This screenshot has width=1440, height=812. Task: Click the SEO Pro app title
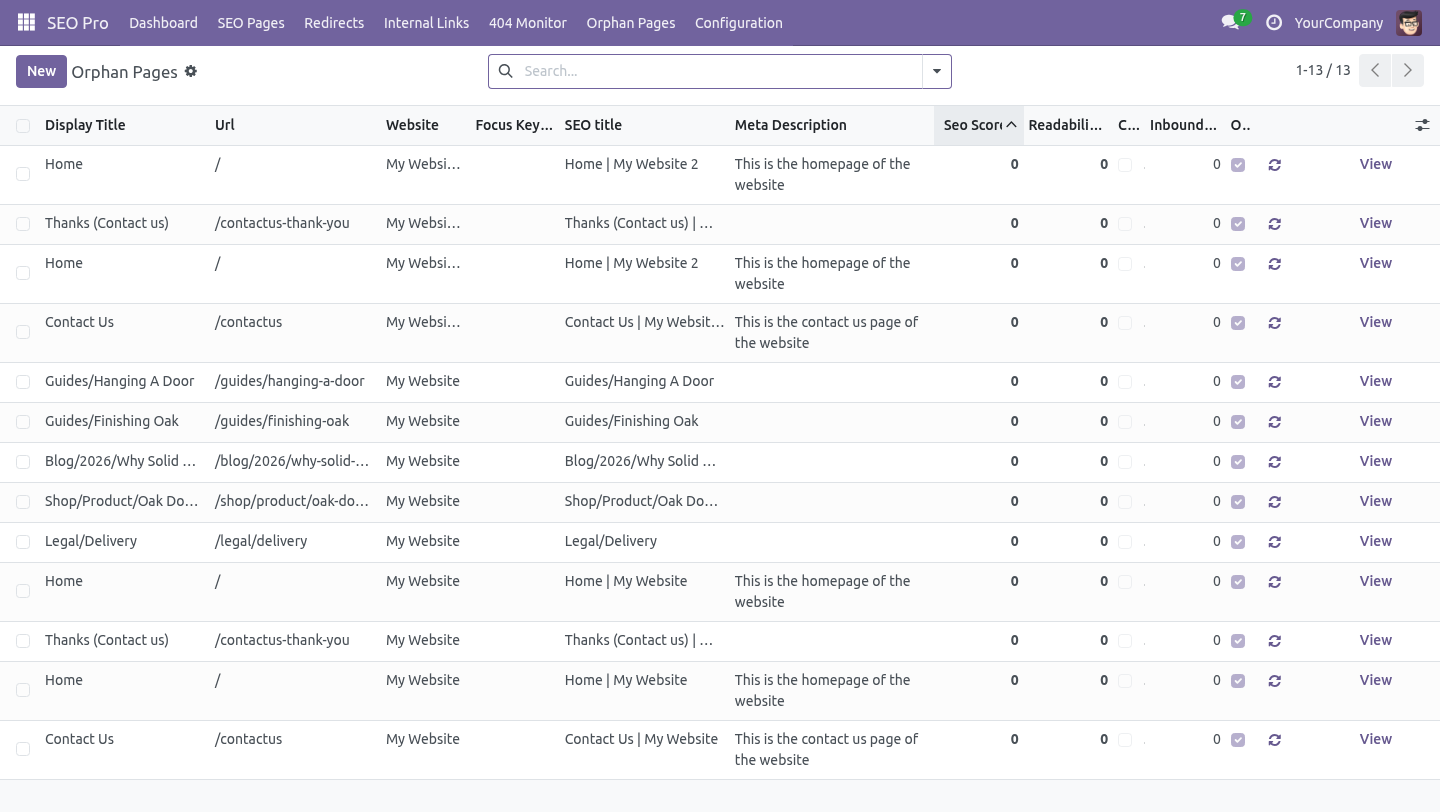coord(78,22)
